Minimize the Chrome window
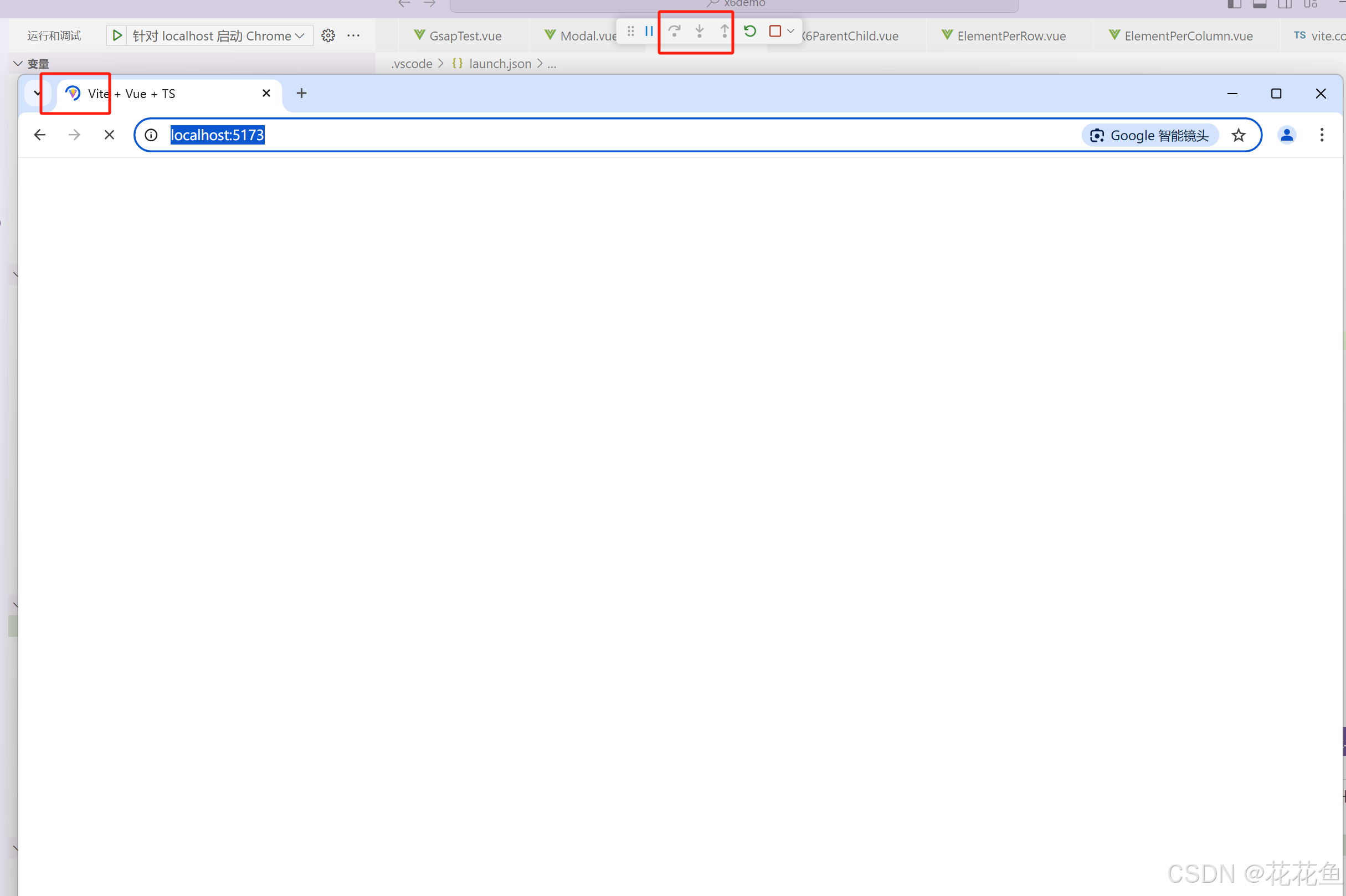This screenshot has height=896, width=1346. (x=1232, y=93)
